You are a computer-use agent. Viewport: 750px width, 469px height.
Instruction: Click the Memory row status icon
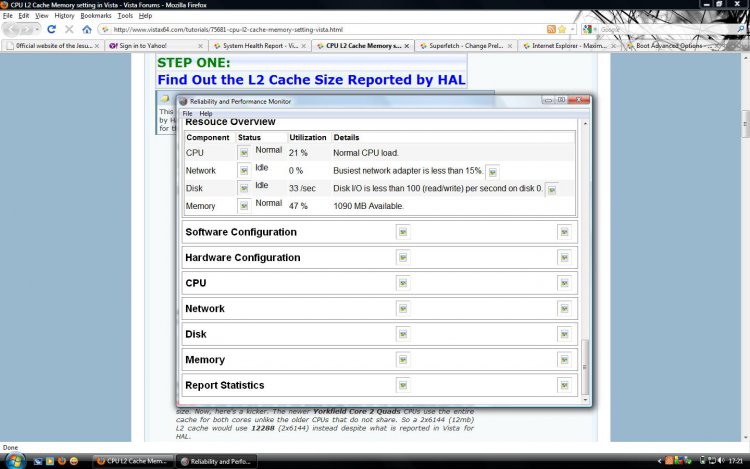[244, 206]
